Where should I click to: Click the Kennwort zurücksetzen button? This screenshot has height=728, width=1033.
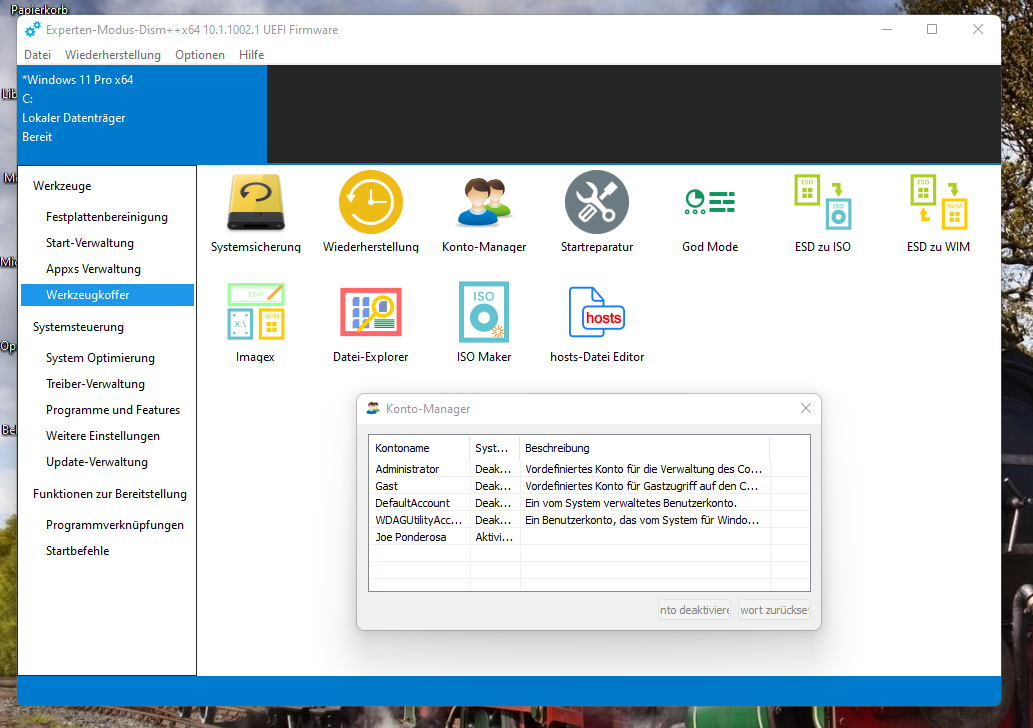[x=774, y=610]
